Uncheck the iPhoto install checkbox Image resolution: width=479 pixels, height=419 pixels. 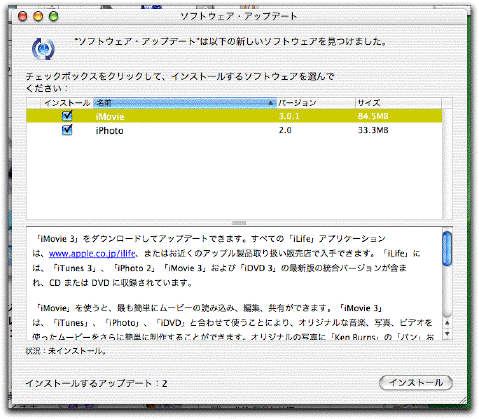click(67, 130)
